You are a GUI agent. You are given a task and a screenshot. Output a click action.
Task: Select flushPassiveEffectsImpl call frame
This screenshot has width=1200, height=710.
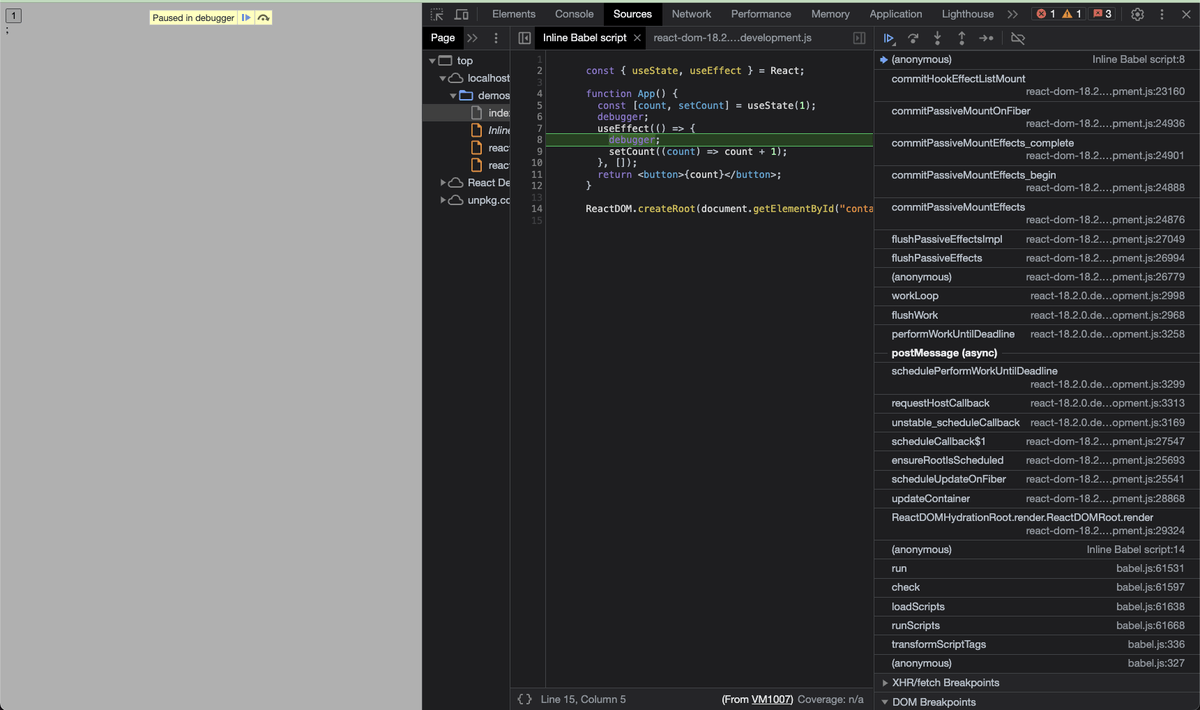point(1037,239)
